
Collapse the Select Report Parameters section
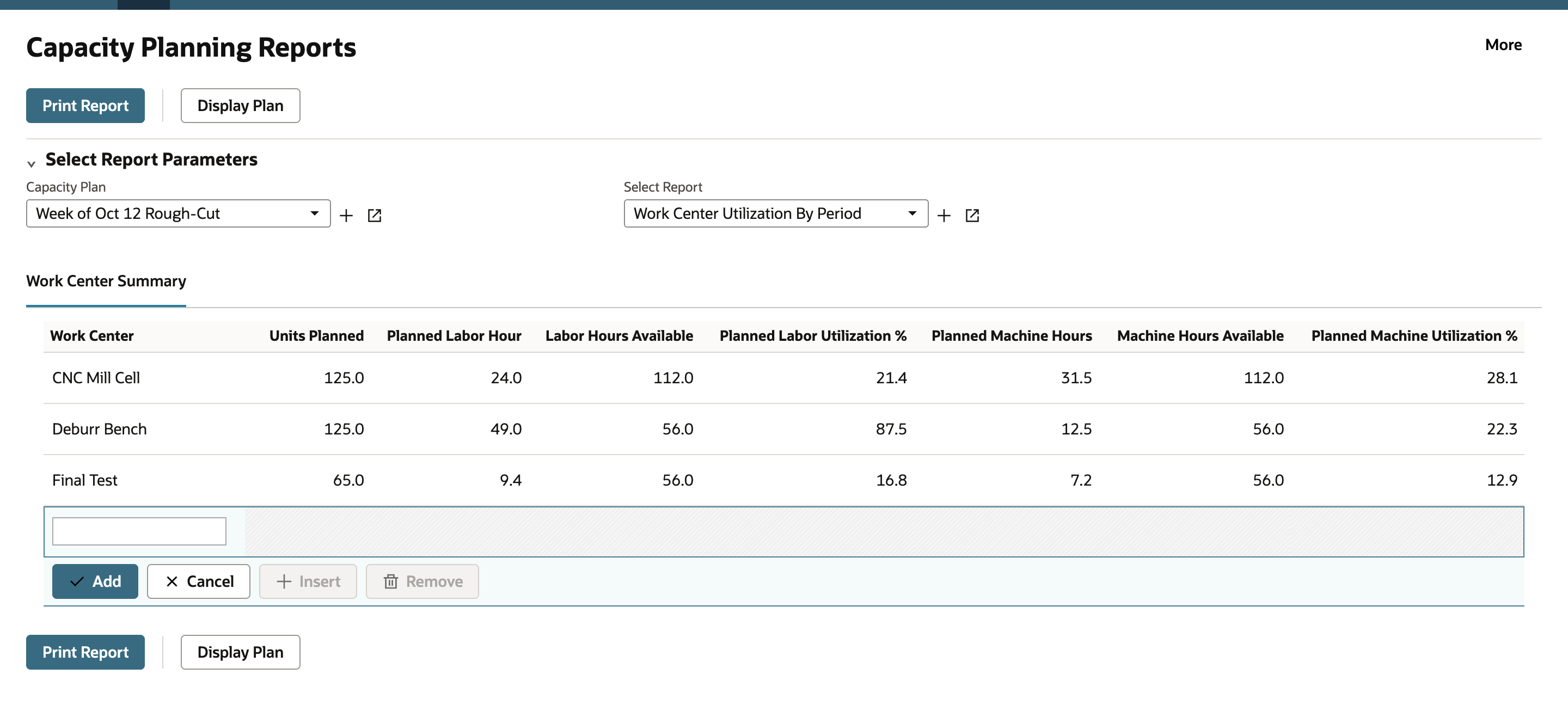pyautogui.click(x=31, y=163)
